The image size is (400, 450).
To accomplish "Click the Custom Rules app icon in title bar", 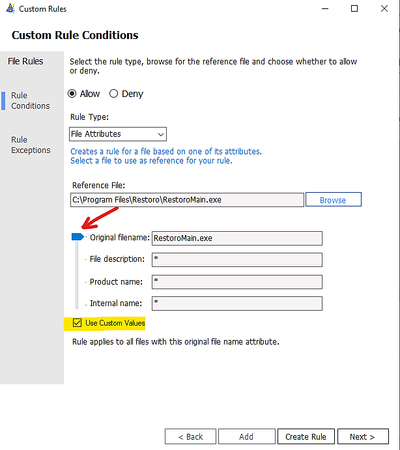I will tap(10, 8).
